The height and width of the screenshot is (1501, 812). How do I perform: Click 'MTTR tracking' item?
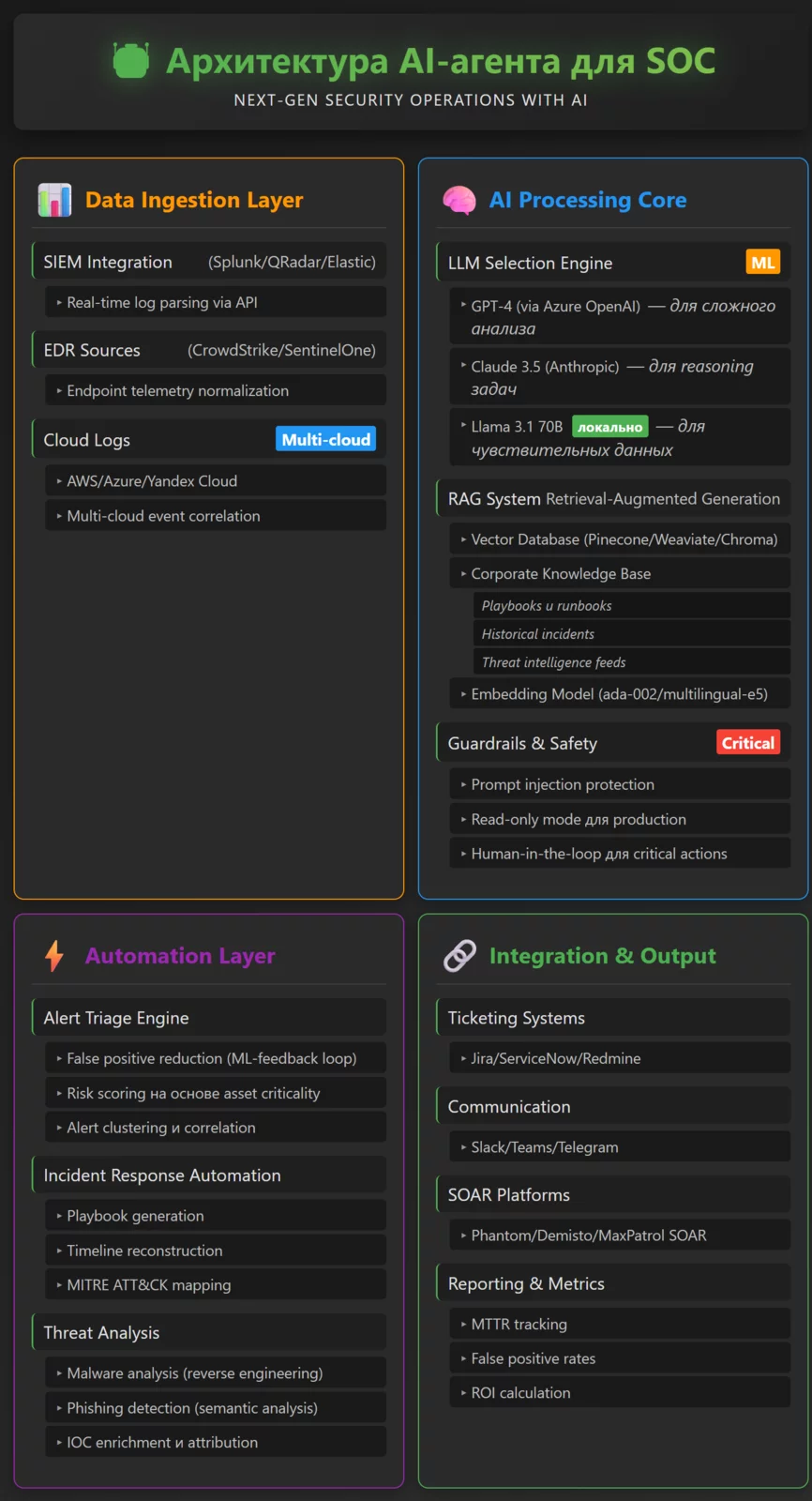coord(620,1325)
